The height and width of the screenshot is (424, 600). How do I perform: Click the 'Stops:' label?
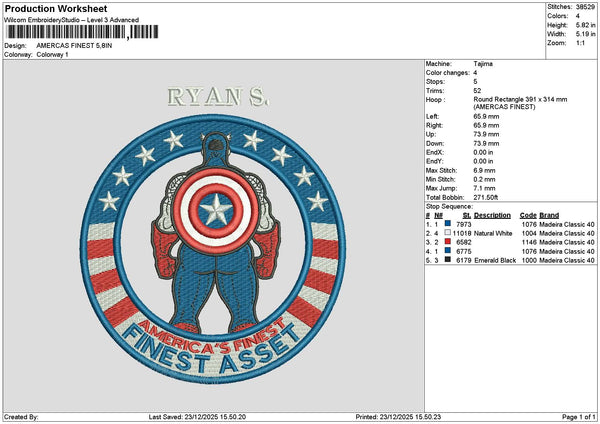click(x=435, y=82)
